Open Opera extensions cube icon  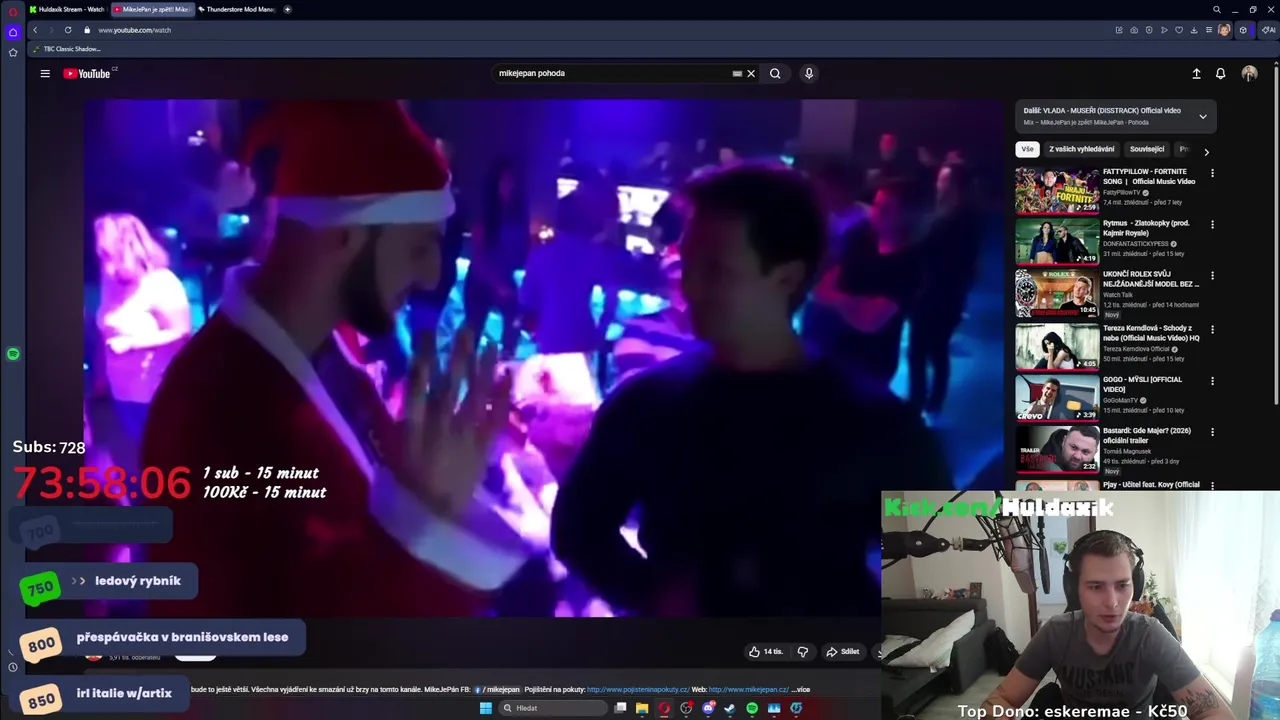[x=1243, y=30]
